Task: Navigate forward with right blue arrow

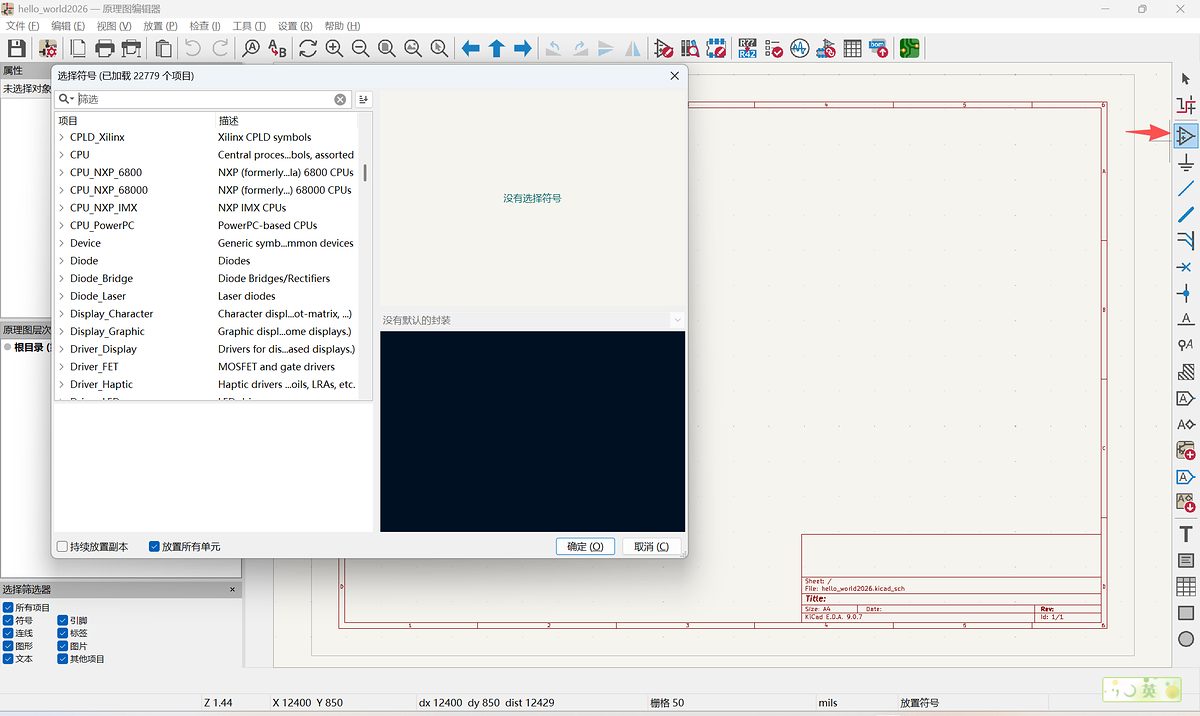Action: point(522,48)
